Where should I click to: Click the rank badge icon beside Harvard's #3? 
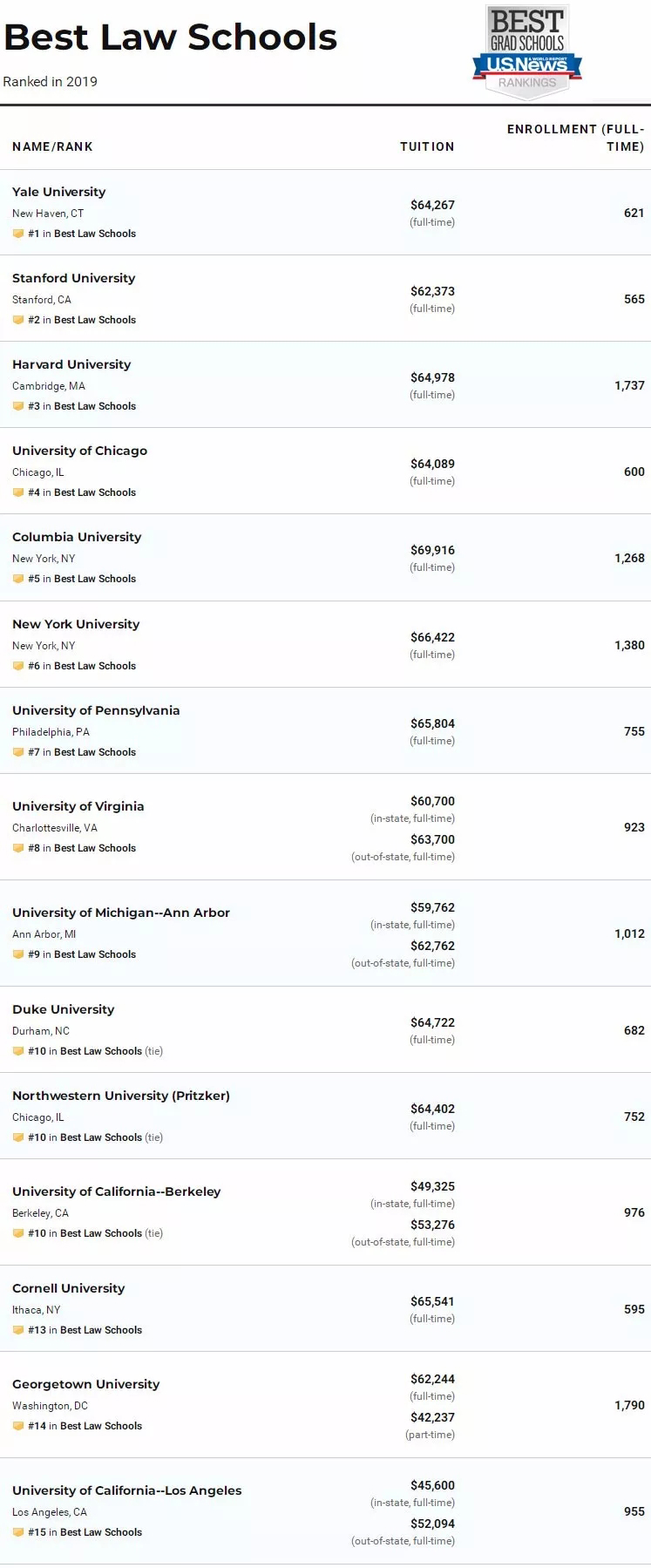click(x=18, y=406)
